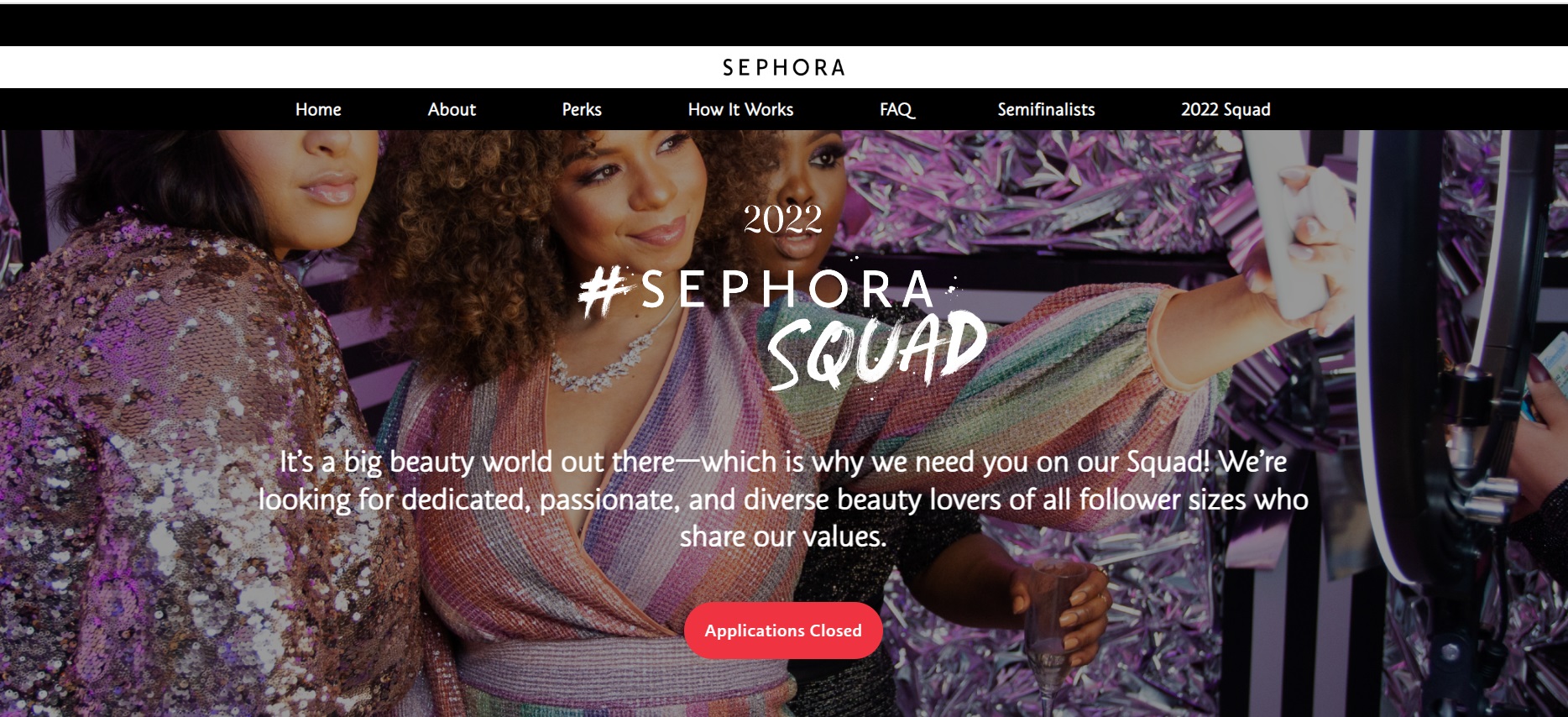The height and width of the screenshot is (717, 1568).
Task: Go to the Home page
Action: 318,109
